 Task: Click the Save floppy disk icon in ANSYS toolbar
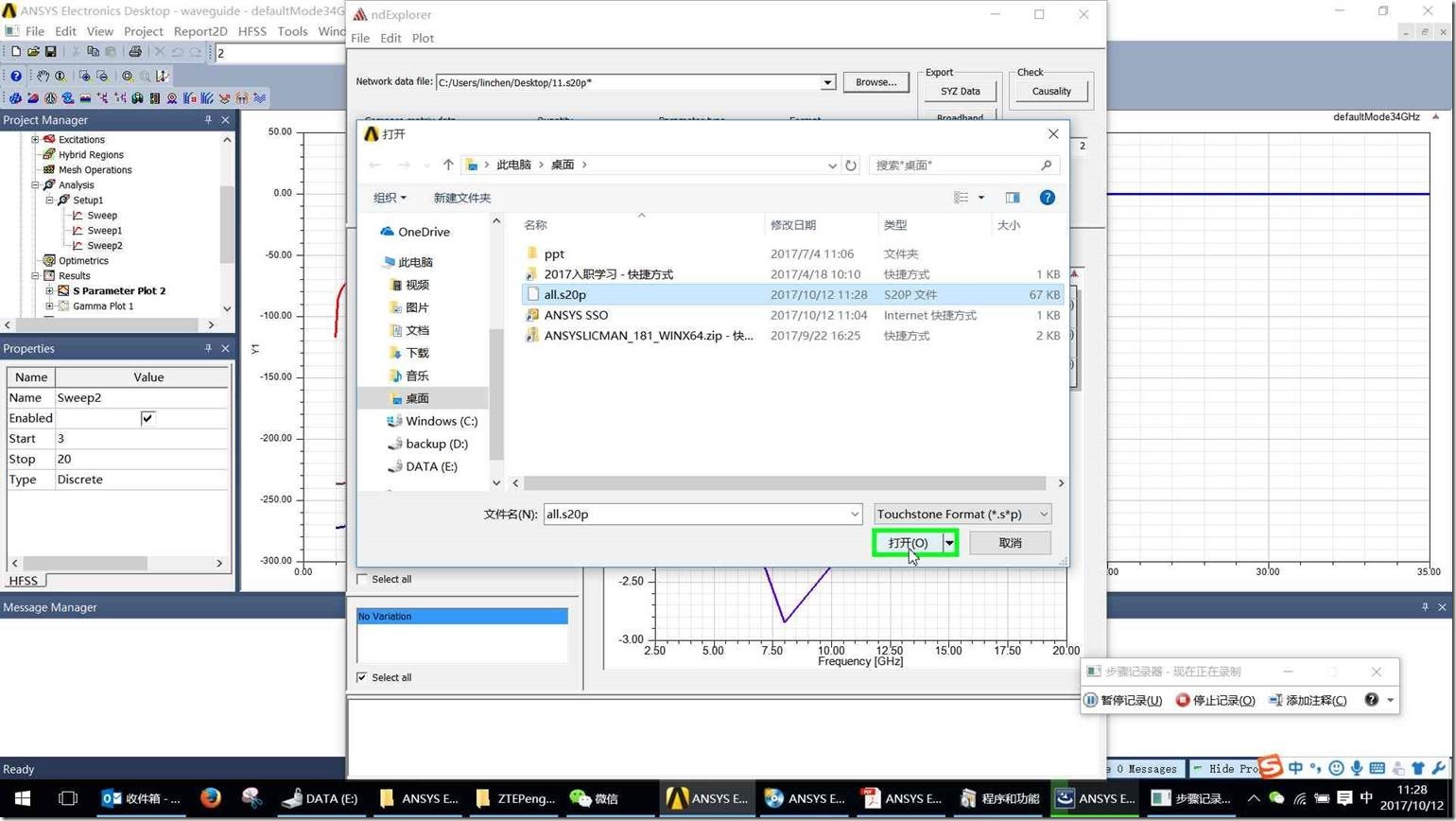click(50, 52)
